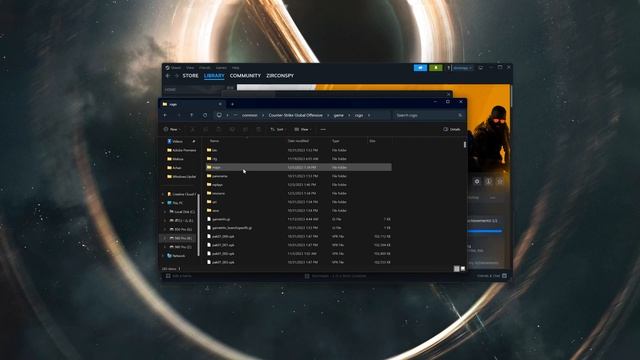Toggle the Details pane in Explorer
The image size is (640, 360).
coord(452,129)
